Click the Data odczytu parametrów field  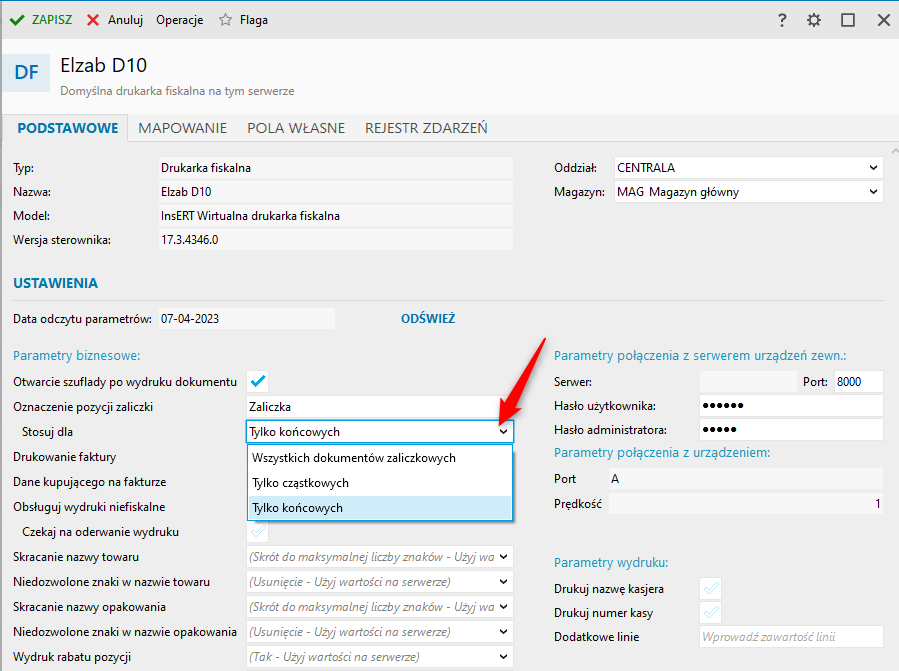pos(247,319)
